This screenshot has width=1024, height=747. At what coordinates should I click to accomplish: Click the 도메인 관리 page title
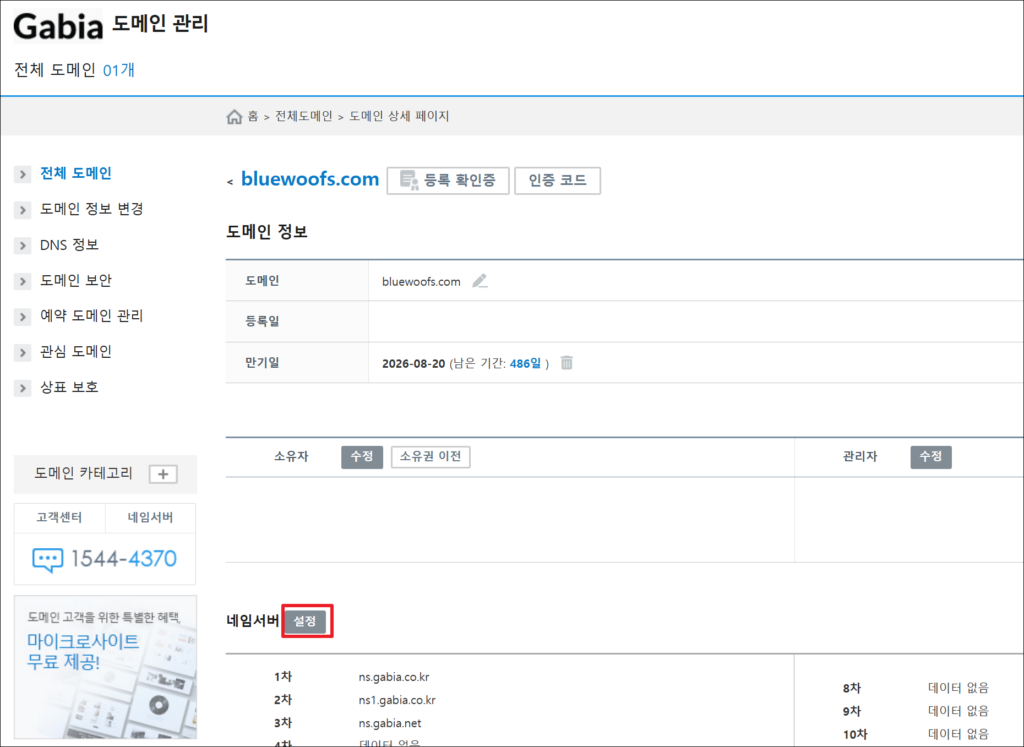point(160,24)
